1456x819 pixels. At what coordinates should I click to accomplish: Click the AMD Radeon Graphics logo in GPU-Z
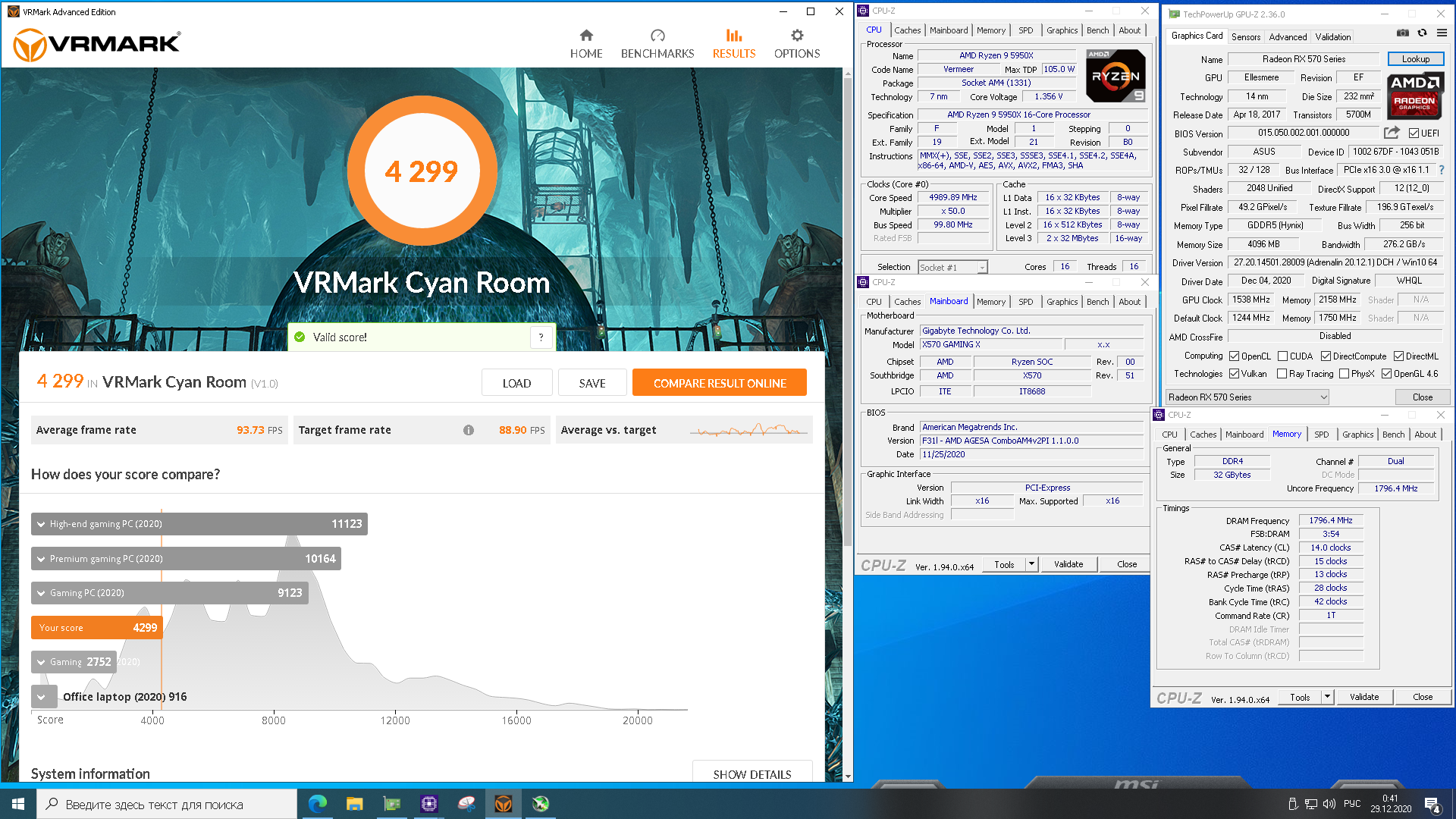1414,96
